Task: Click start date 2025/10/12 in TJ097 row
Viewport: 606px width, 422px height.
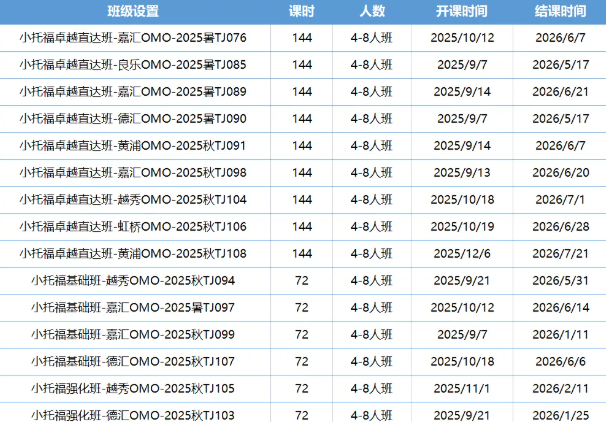Action: tap(462, 308)
